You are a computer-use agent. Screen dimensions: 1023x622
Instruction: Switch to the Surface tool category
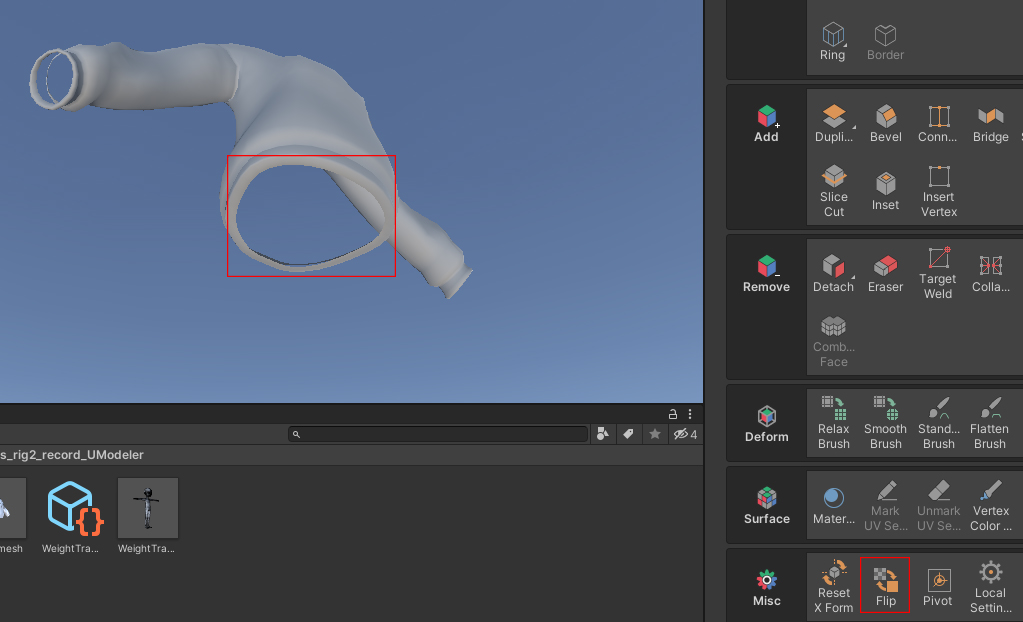pyautogui.click(x=767, y=506)
